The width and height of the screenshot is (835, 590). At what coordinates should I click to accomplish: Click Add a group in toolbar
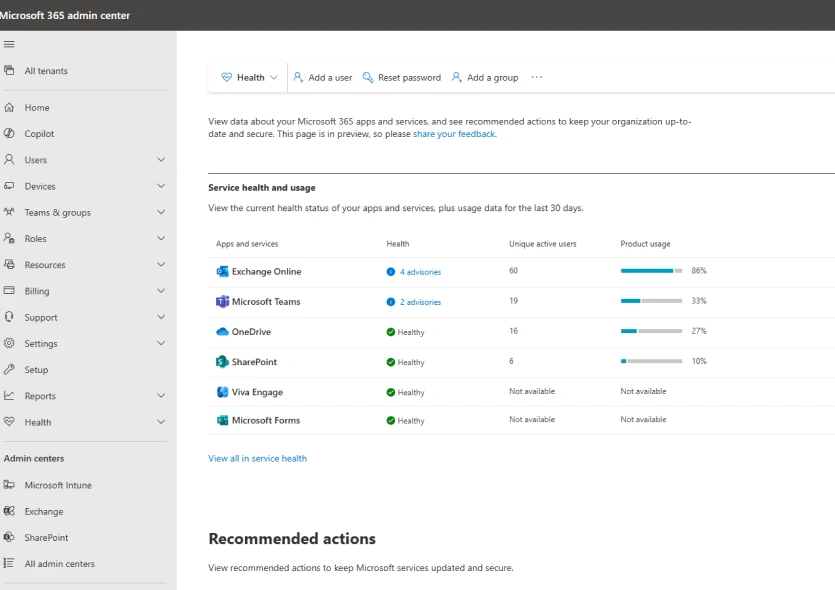pyautogui.click(x=485, y=78)
